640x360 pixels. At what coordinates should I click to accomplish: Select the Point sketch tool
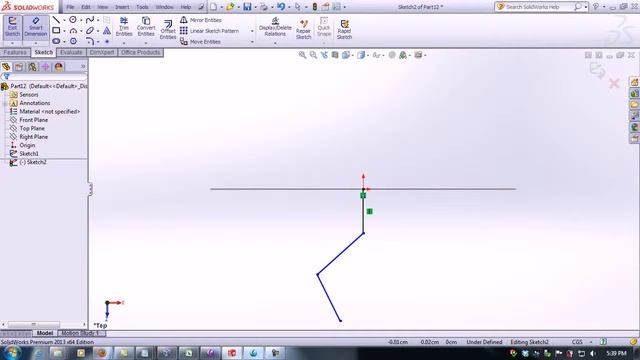(107, 41)
